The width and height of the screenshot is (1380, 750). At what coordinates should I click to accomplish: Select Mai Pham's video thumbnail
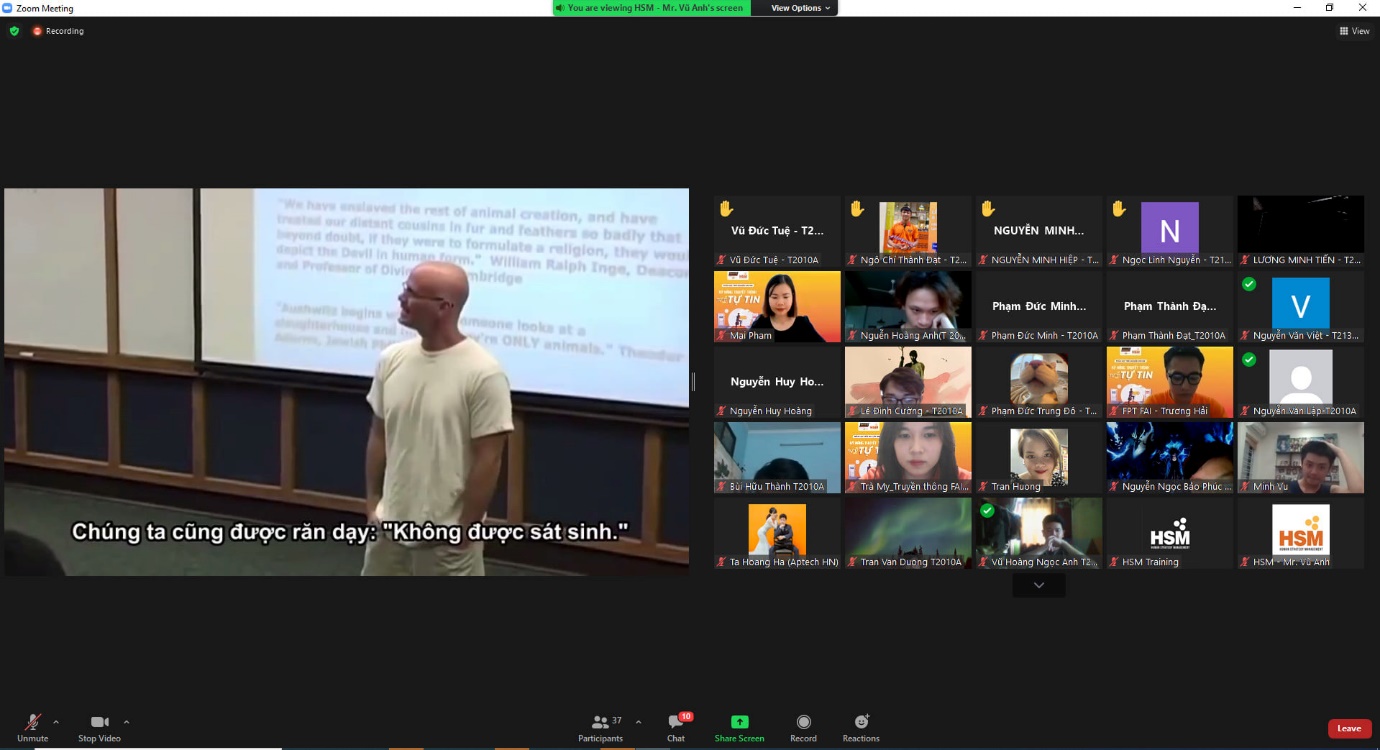pyautogui.click(x=777, y=306)
